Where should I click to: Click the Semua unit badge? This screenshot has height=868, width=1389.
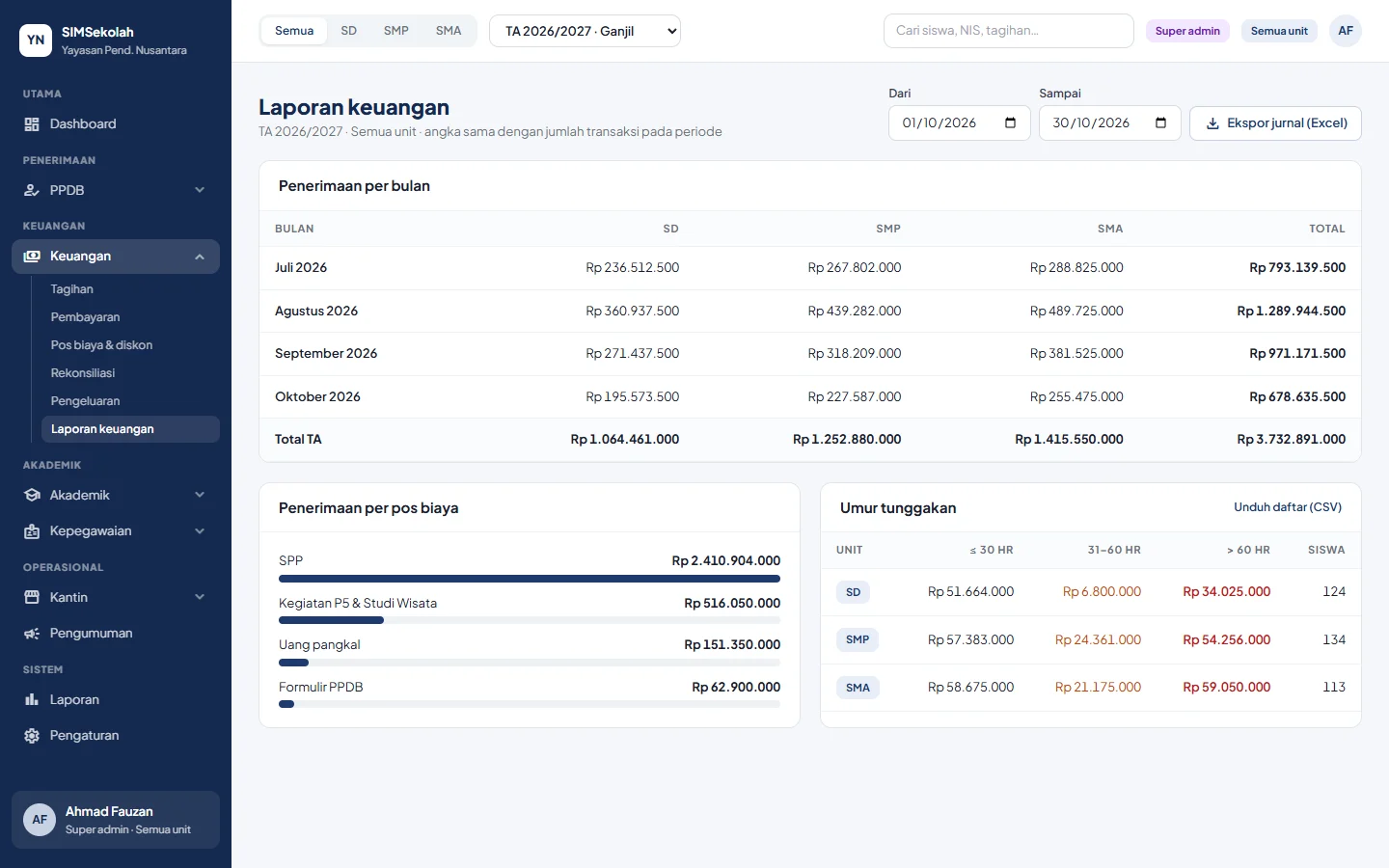(x=1279, y=31)
